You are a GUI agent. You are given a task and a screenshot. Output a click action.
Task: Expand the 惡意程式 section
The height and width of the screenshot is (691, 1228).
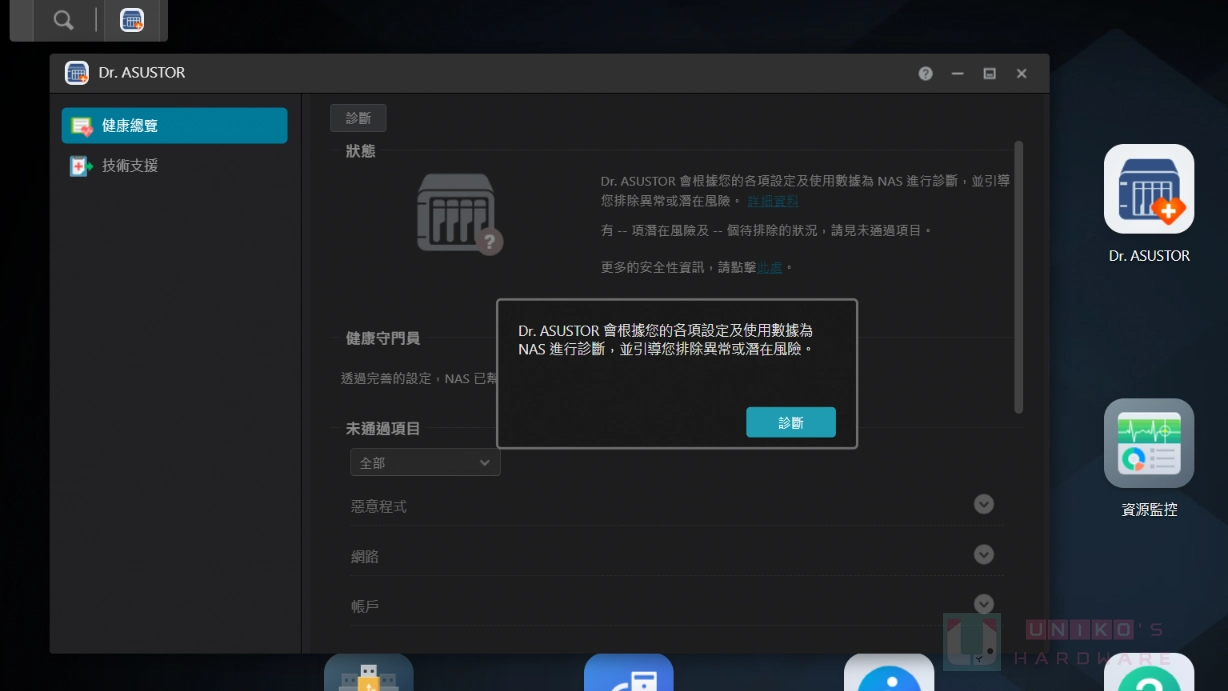[x=984, y=504]
